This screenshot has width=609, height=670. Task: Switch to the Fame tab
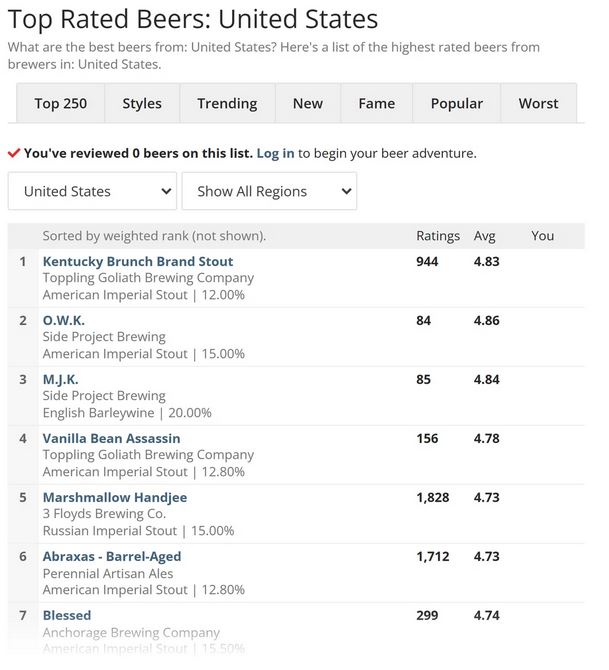click(377, 103)
